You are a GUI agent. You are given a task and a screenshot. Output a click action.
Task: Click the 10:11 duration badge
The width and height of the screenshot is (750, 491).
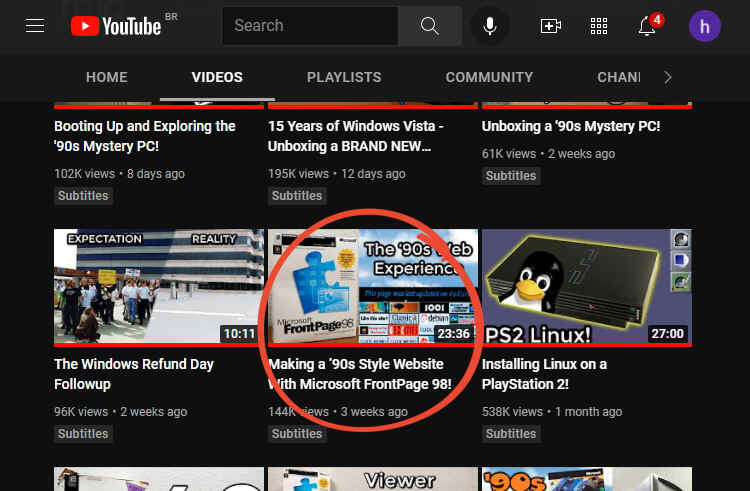pos(240,333)
